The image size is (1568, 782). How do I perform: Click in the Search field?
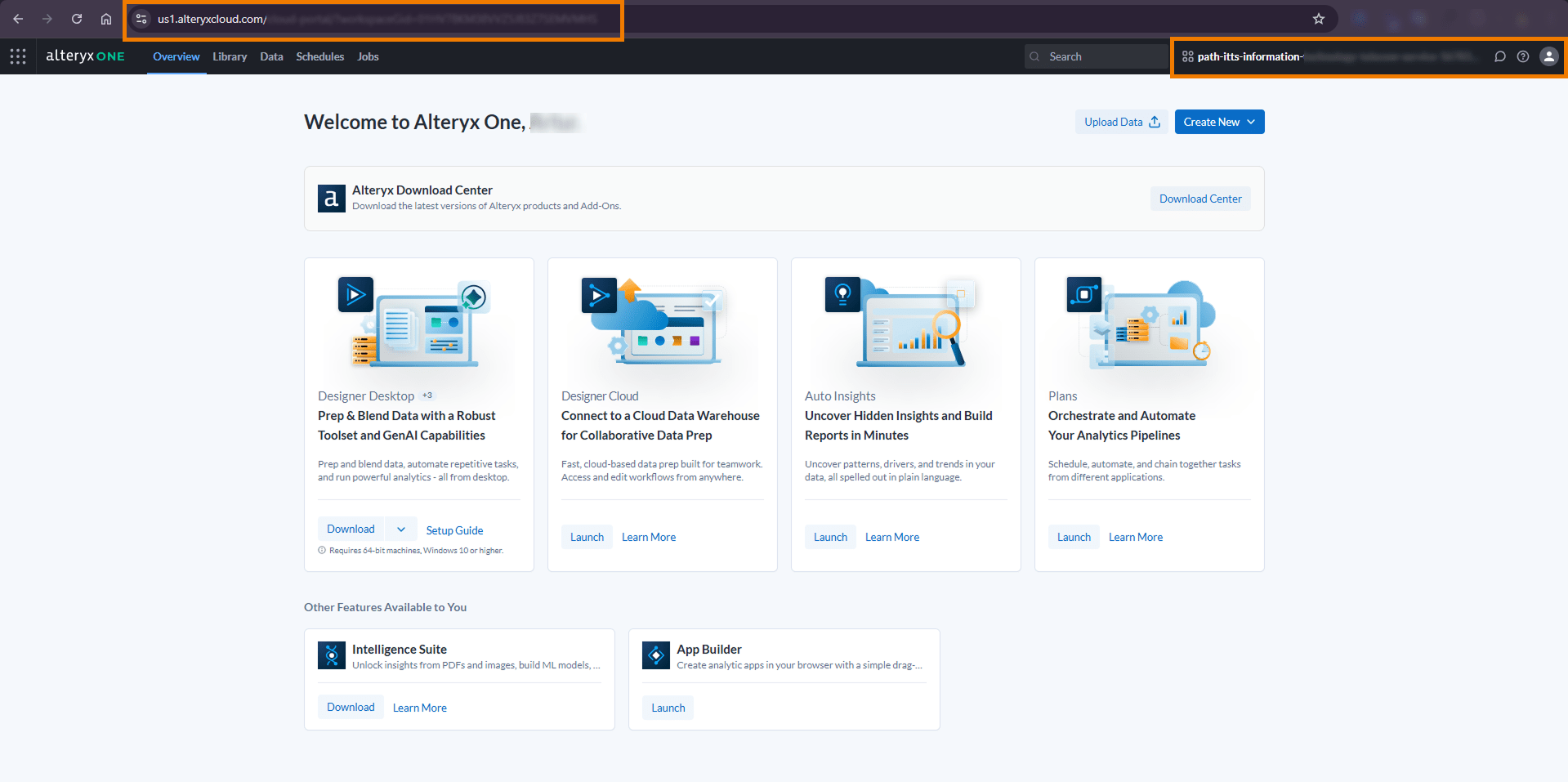1095,56
